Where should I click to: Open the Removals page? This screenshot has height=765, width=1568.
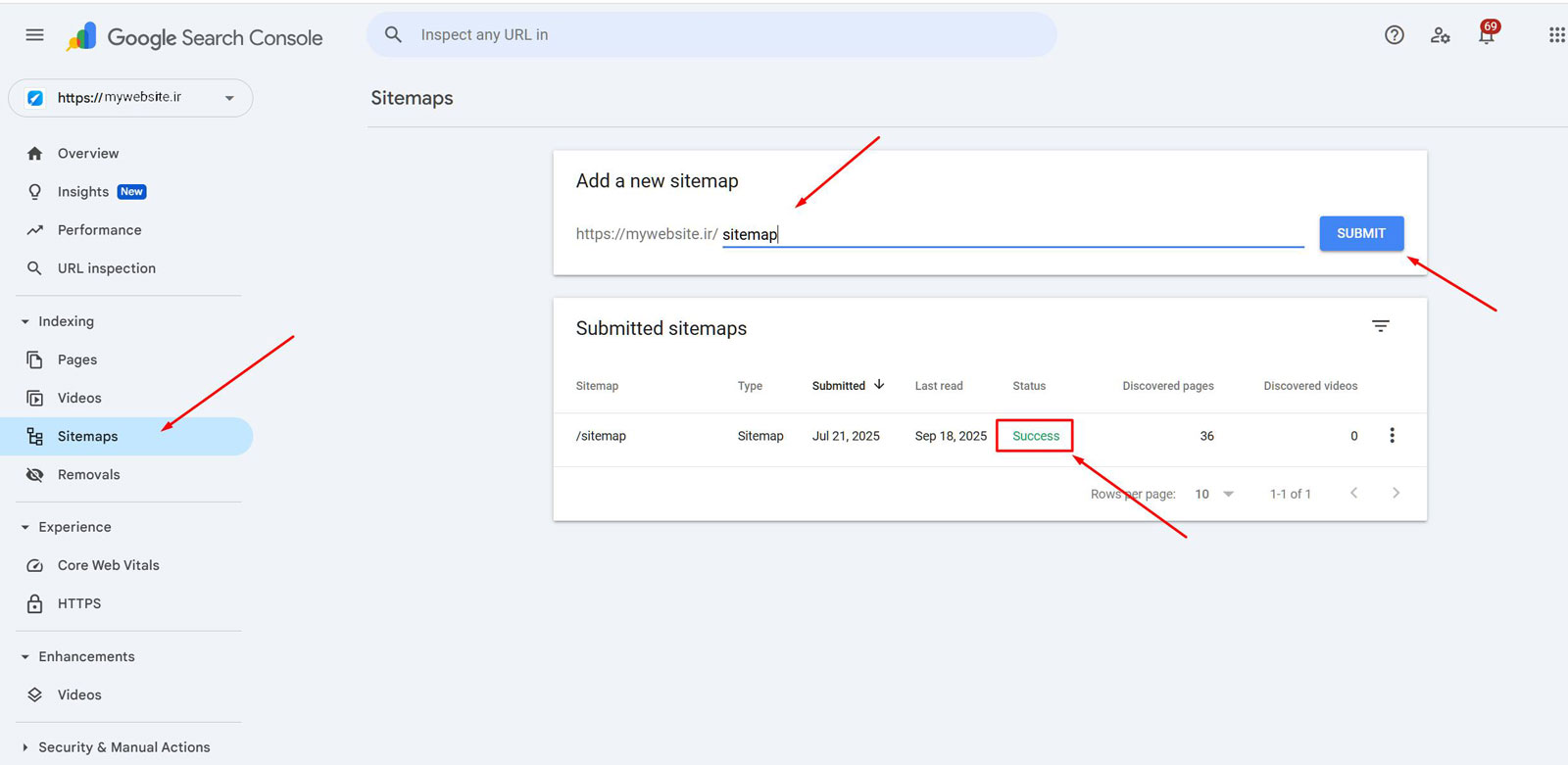[88, 475]
